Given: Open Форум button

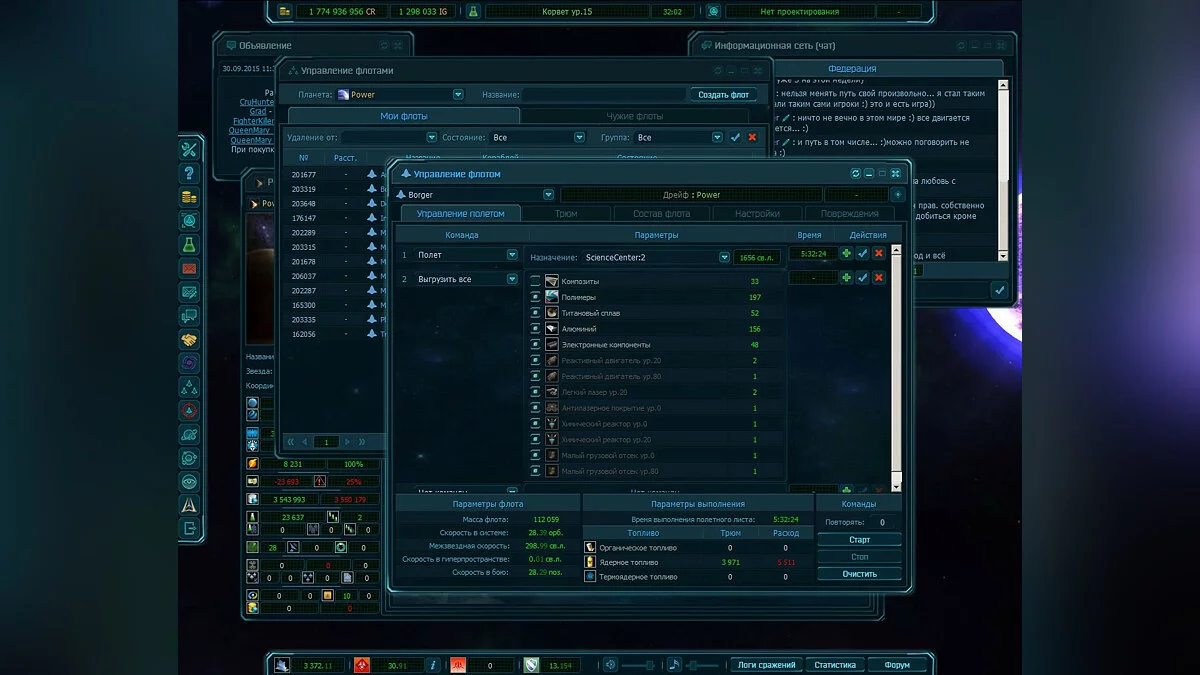Looking at the screenshot, I should click(x=897, y=664).
